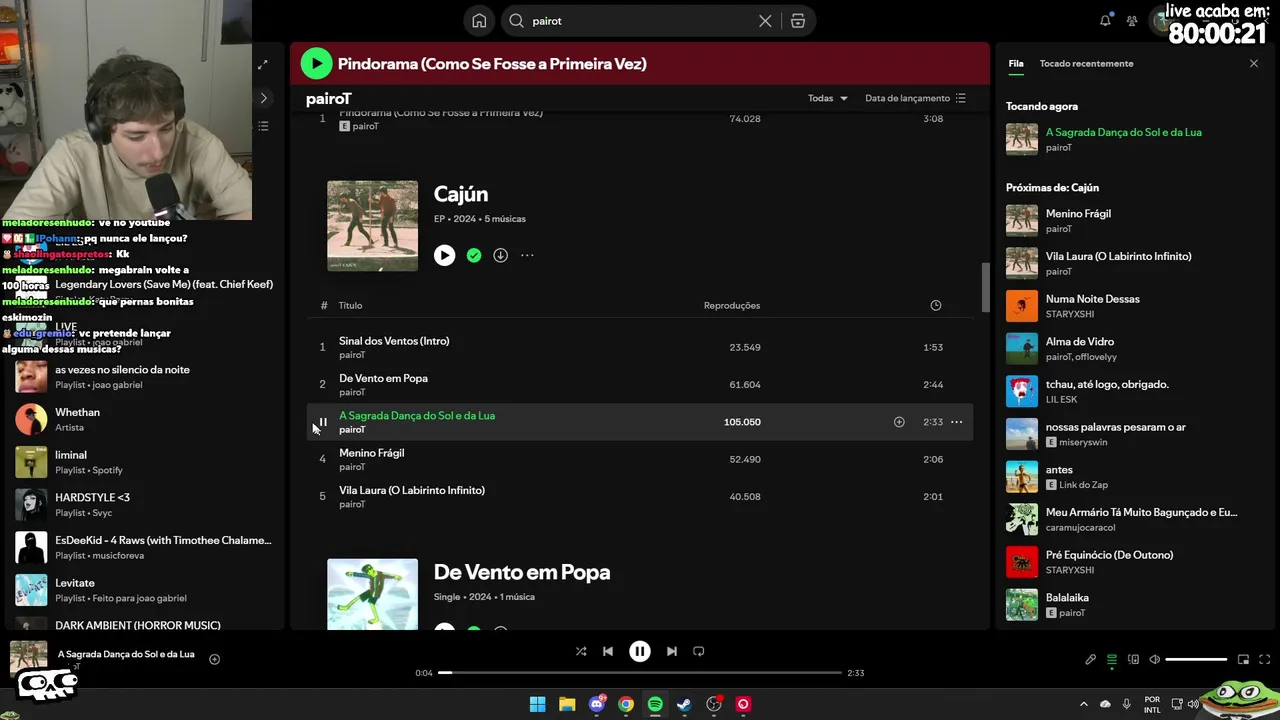Download the Cajún EP
This screenshot has height=720, width=1280.
click(x=500, y=255)
